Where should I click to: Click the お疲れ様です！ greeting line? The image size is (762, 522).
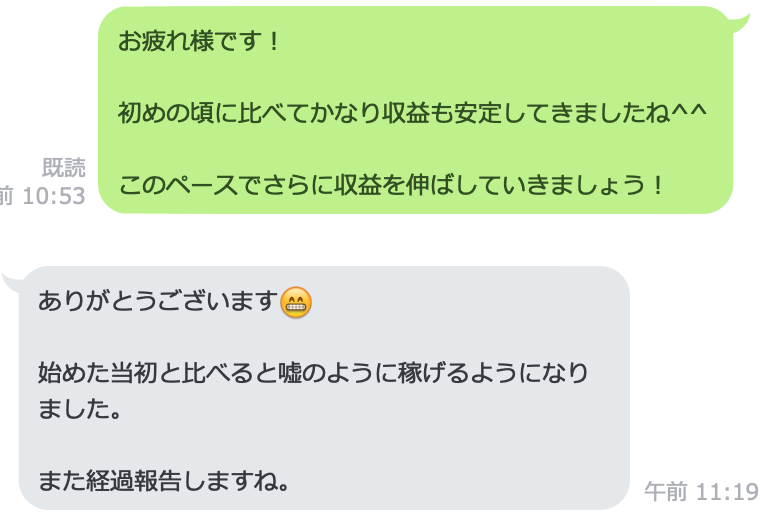[200, 41]
